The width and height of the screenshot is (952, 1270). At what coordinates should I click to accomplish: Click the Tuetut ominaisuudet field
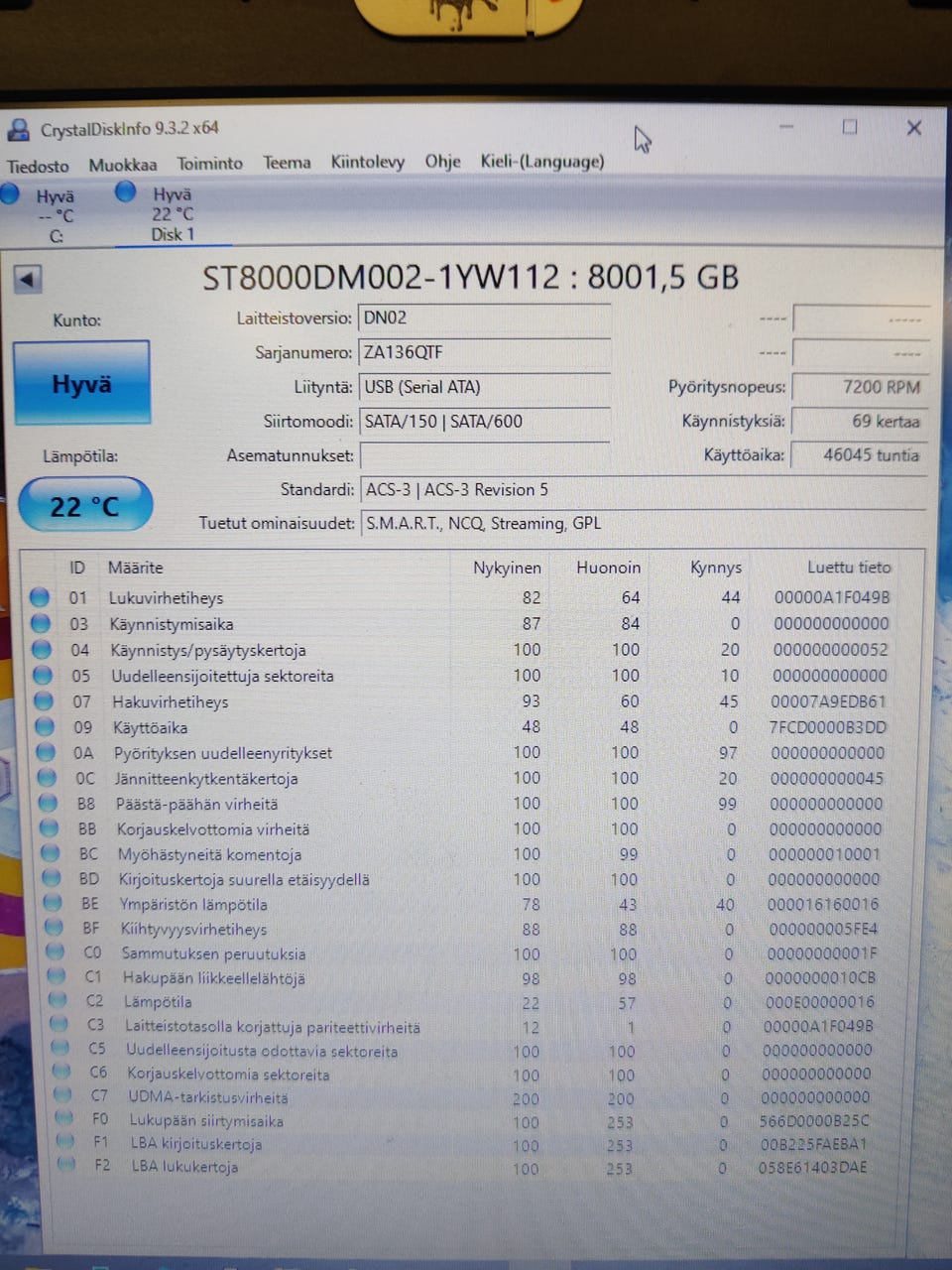point(643,524)
